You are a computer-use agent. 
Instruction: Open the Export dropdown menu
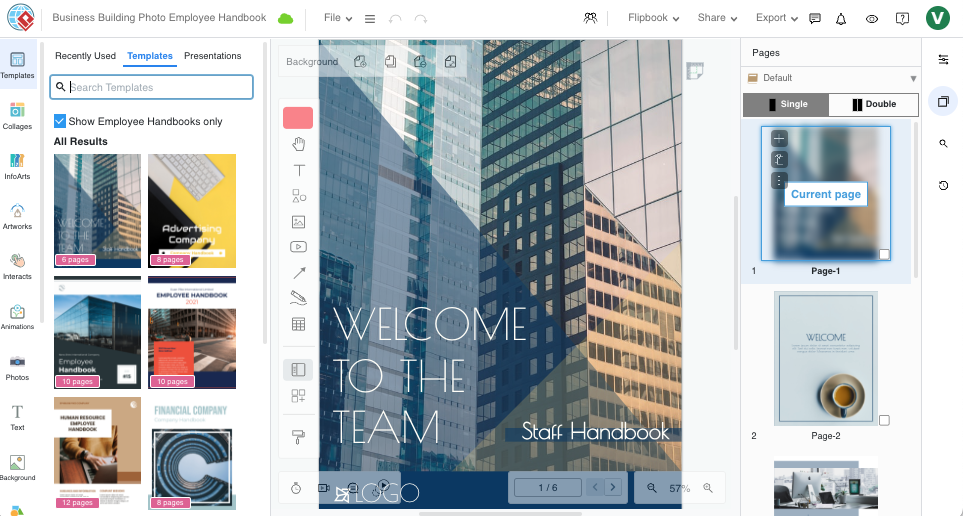(x=776, y=18)
